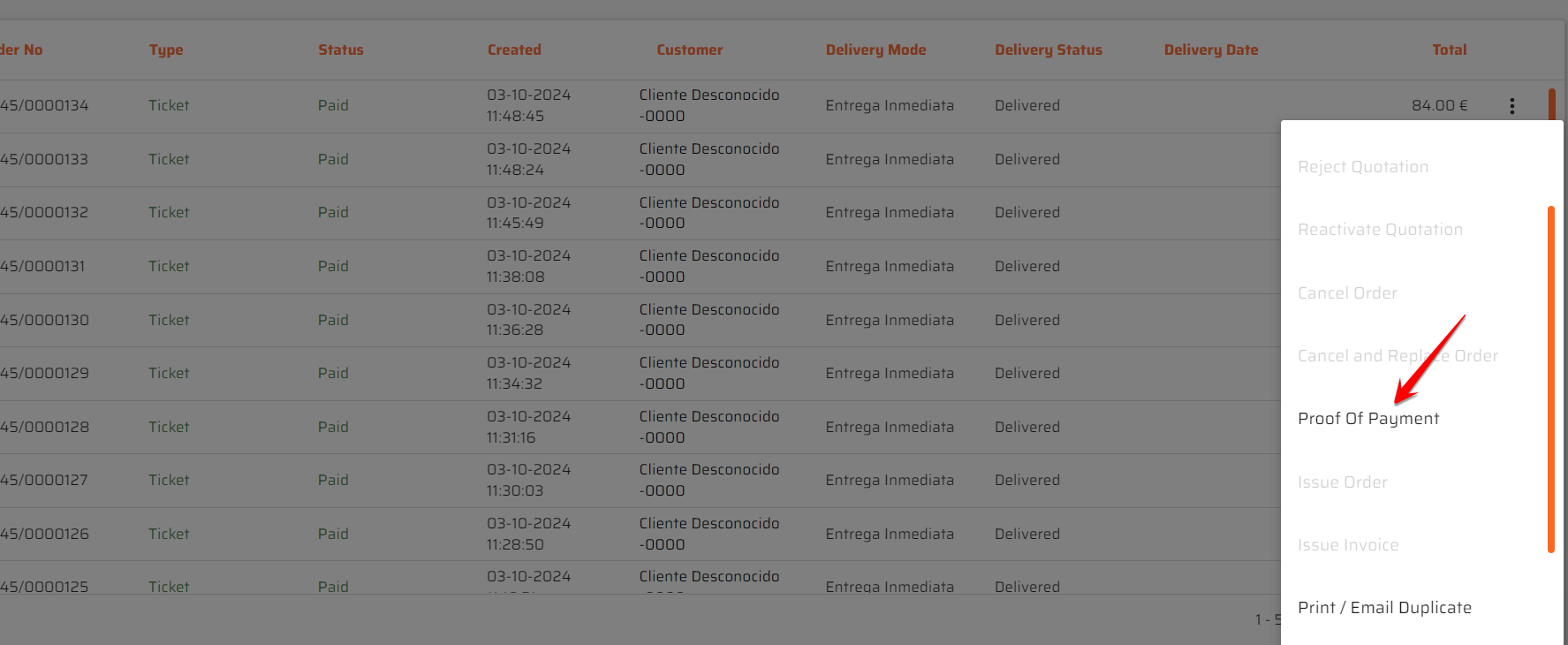This screenshot has height=645, width=1568.
Task: Click the Type column header
Action: 166,50
